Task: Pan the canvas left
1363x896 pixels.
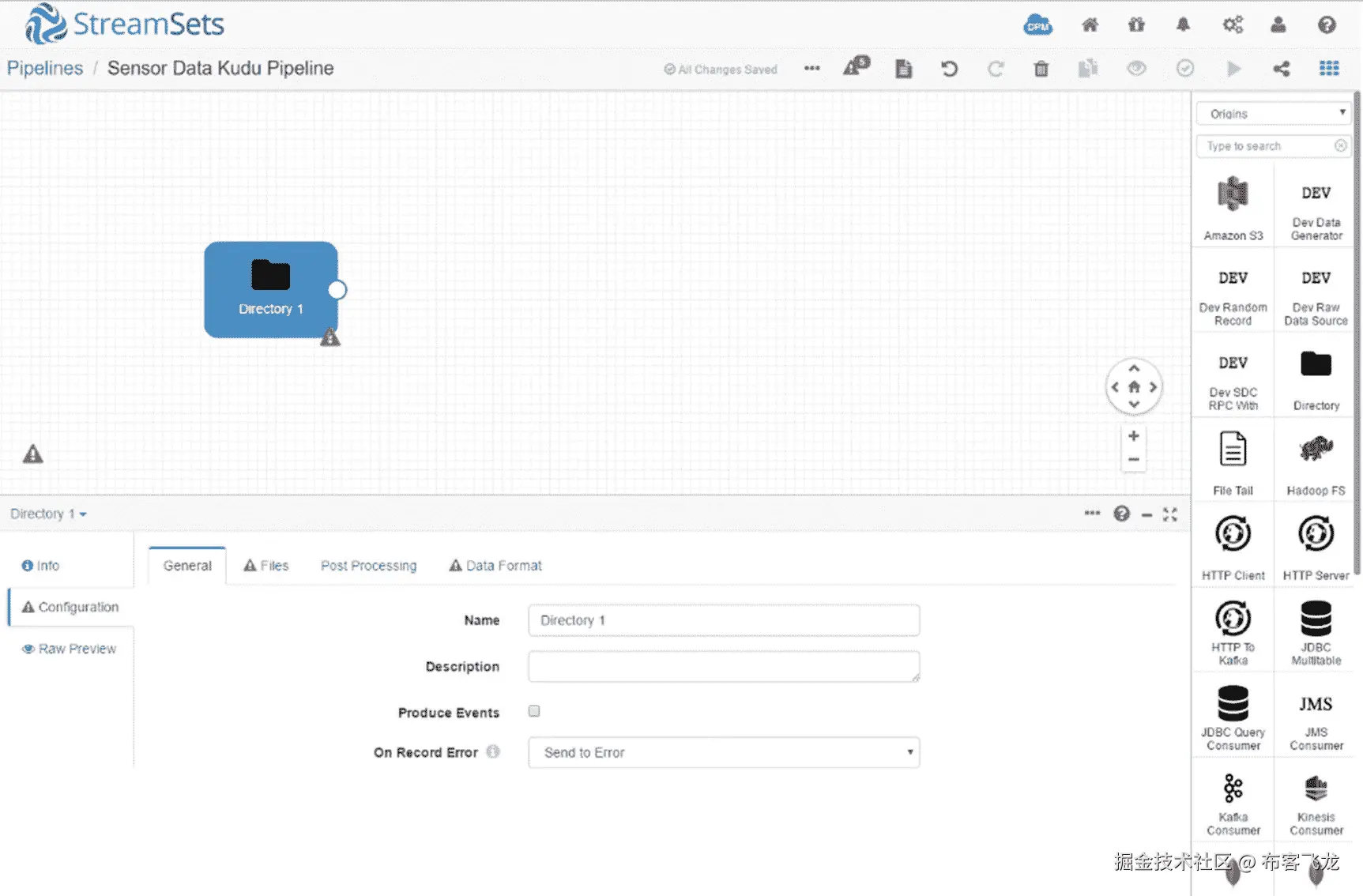Action: pos(1115,387)
